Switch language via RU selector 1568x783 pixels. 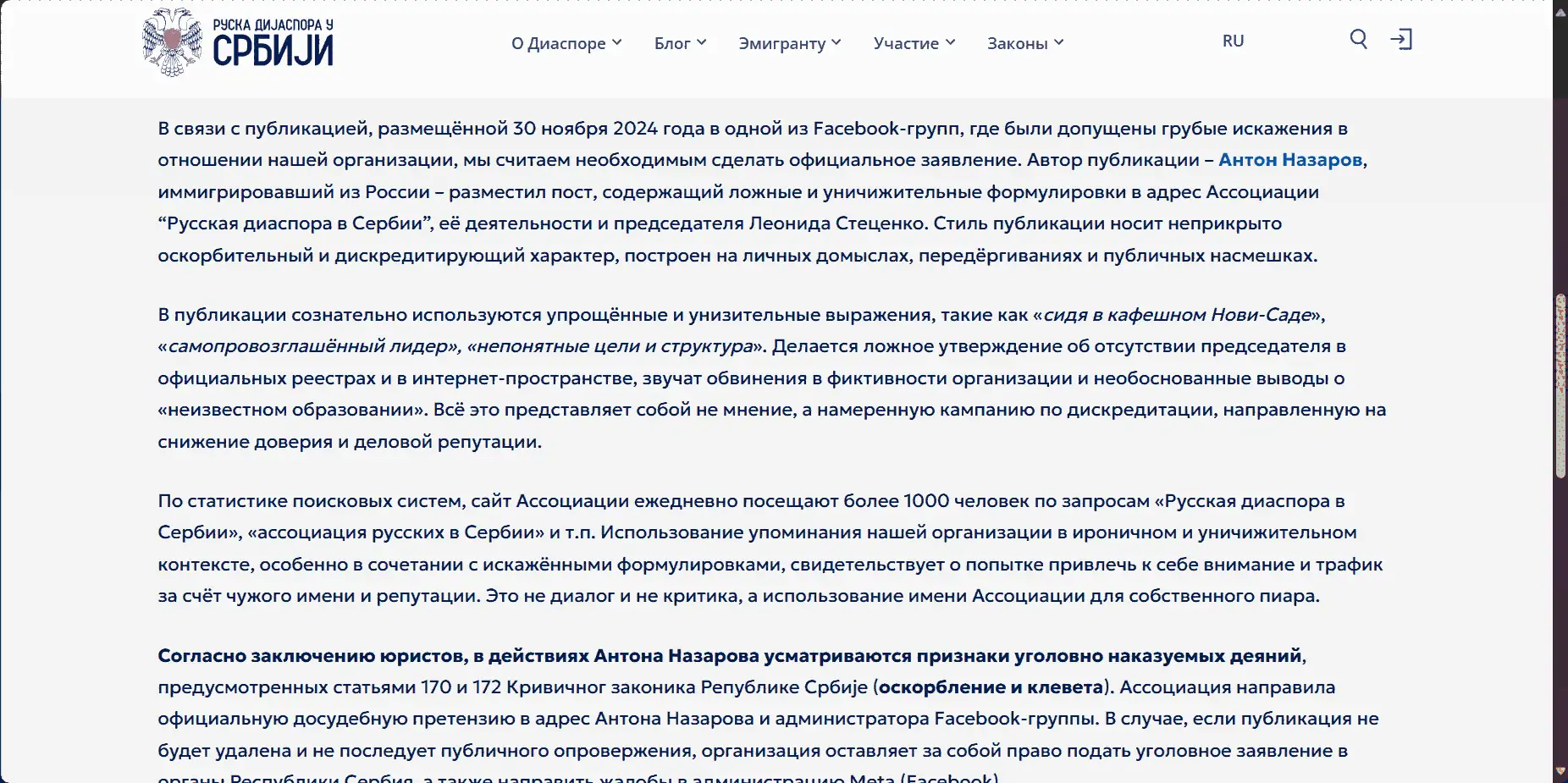[x=1233, y=41]
